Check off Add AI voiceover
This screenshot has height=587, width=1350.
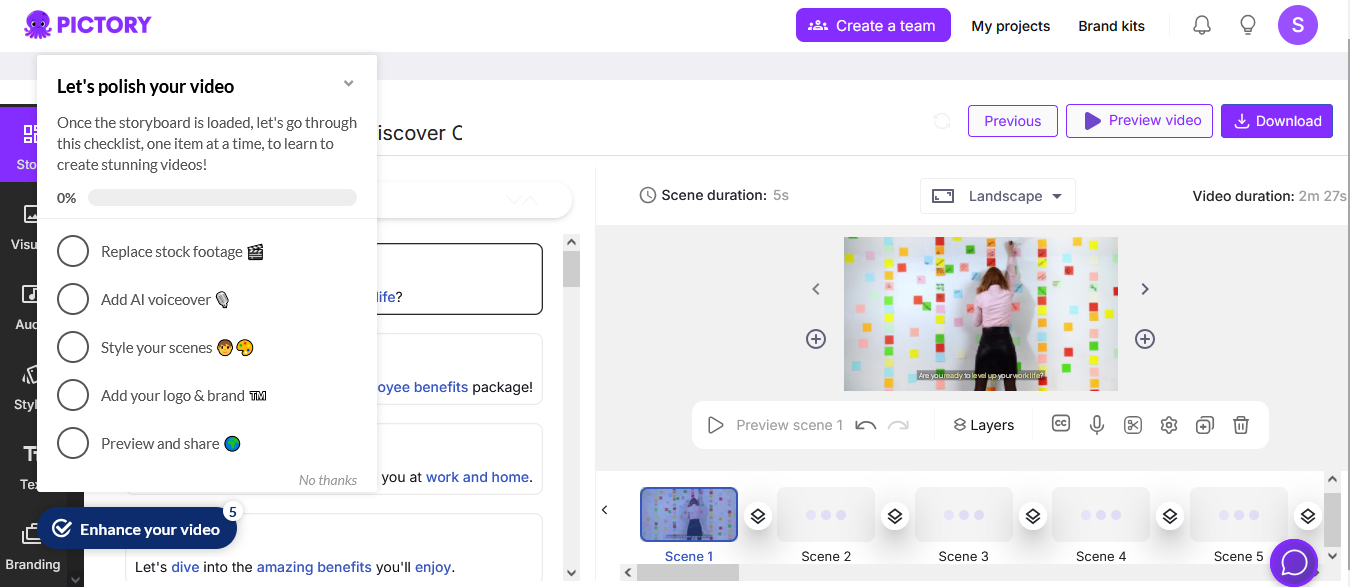tap(73, 299)
